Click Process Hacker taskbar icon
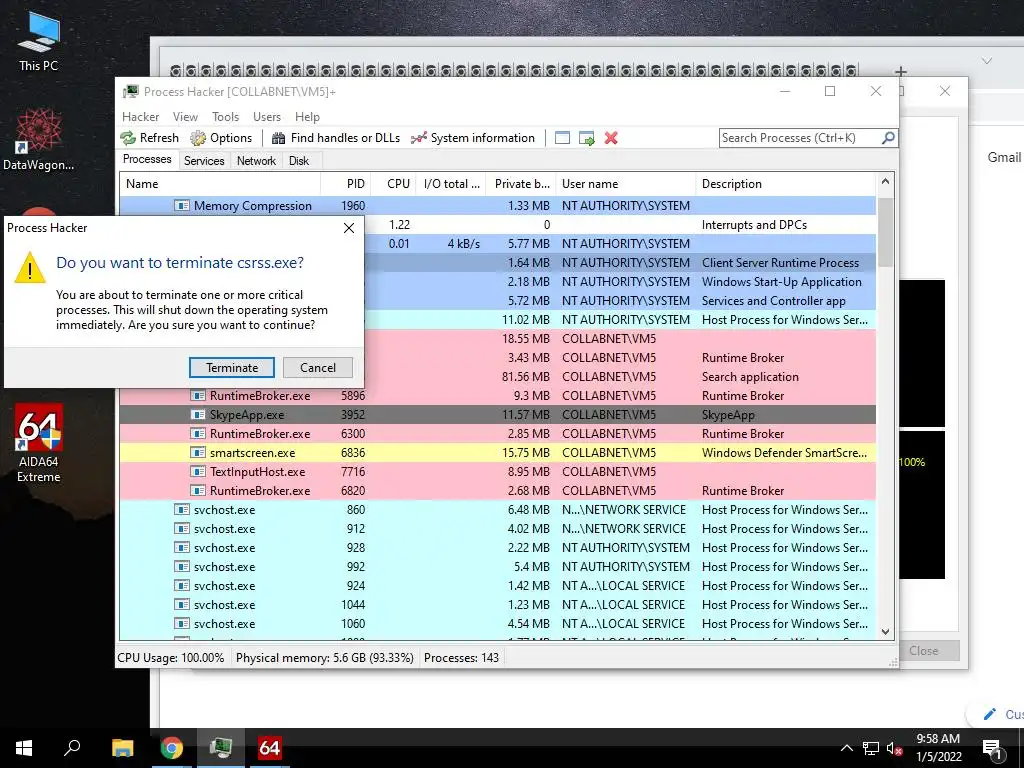1024x768 pixels. pos(221,748)
